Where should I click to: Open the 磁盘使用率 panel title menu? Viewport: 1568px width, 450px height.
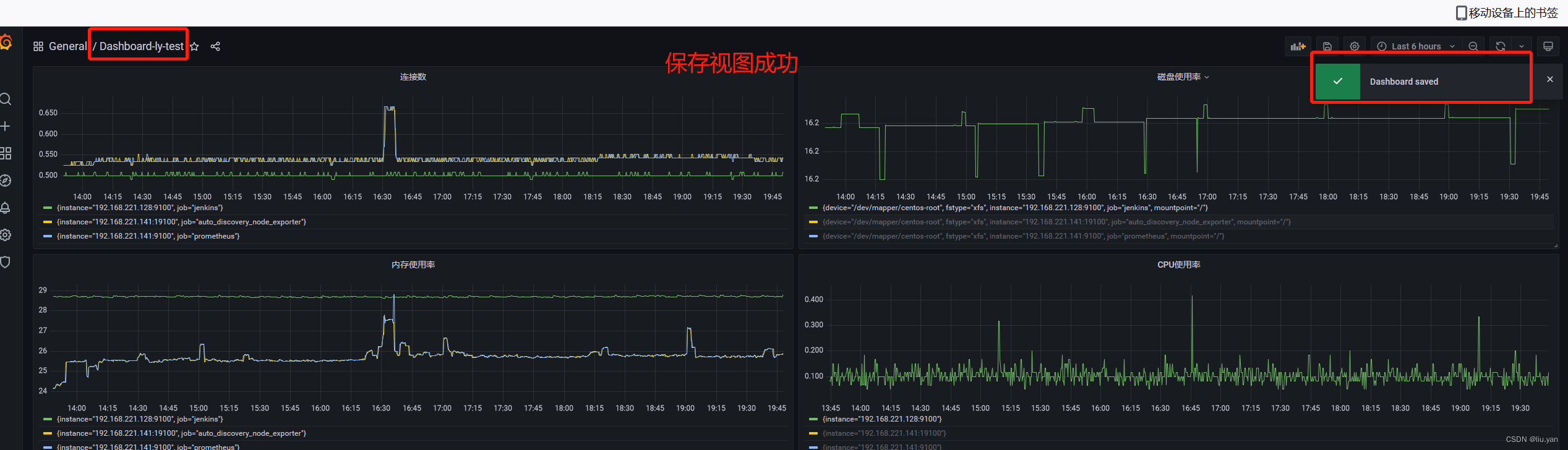point(1183,77)
